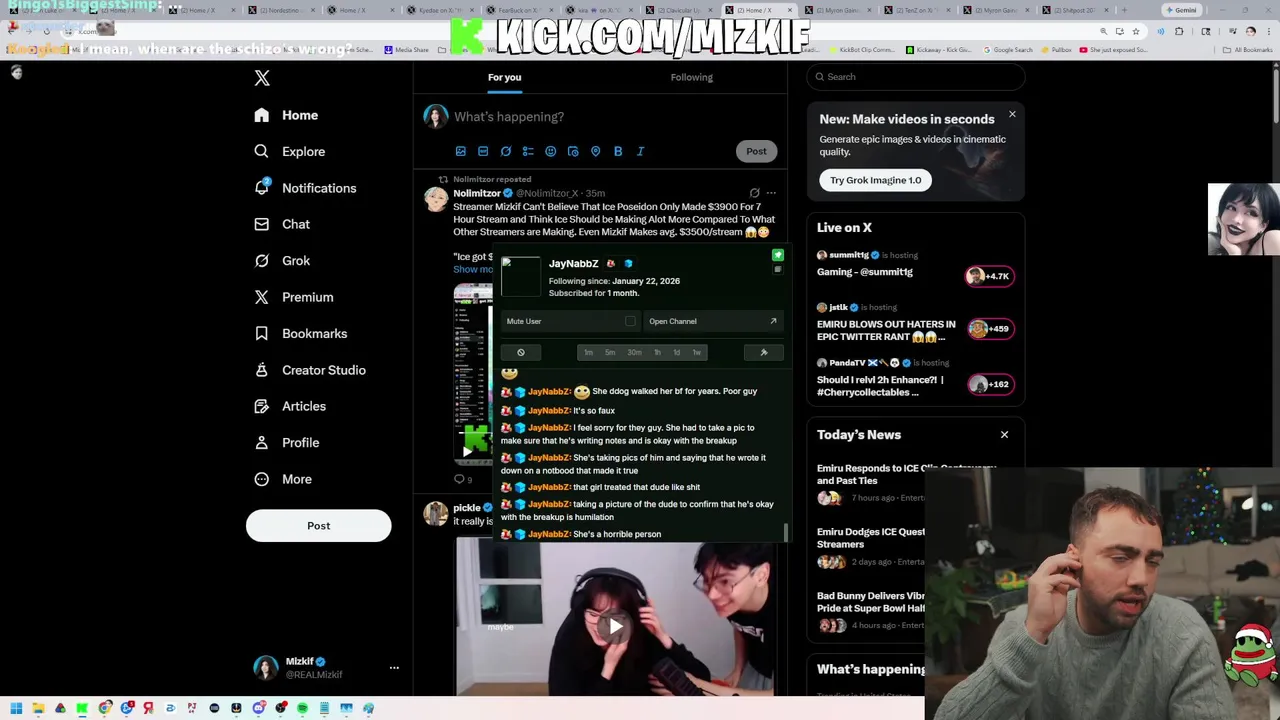Open Chat in the X sidebar
This screenshot has width=1280, height=720.
pyautogui.click(x=282, y=224)
